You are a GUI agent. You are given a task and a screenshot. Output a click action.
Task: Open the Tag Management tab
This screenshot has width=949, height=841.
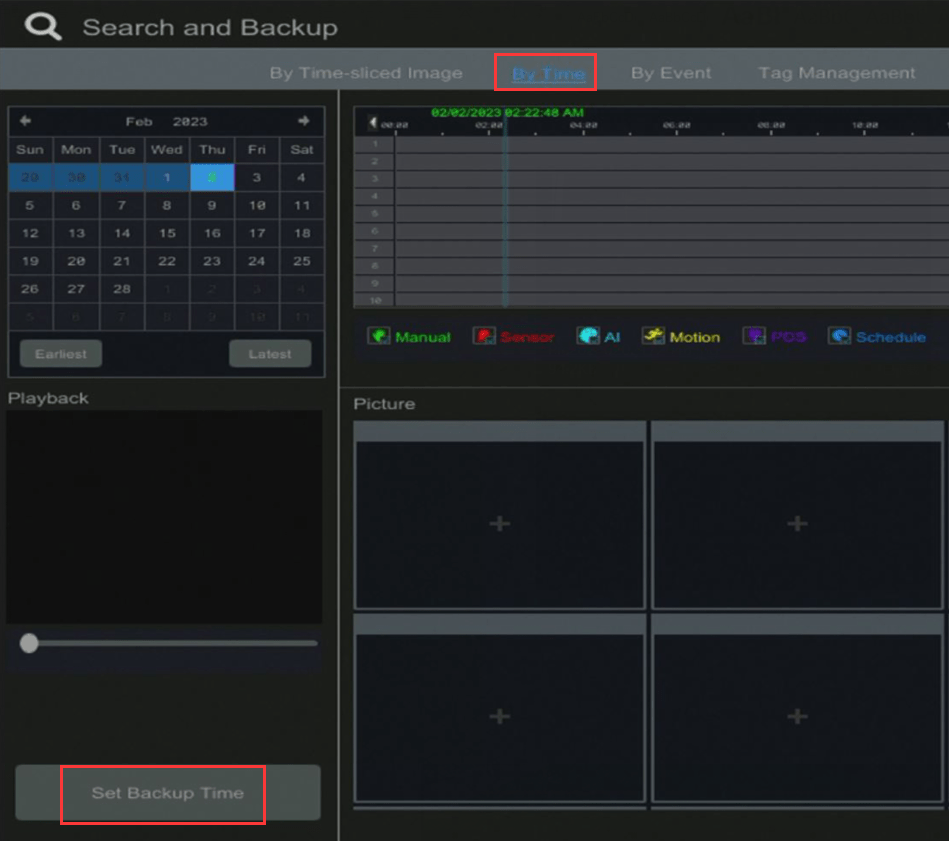(836, 73)
